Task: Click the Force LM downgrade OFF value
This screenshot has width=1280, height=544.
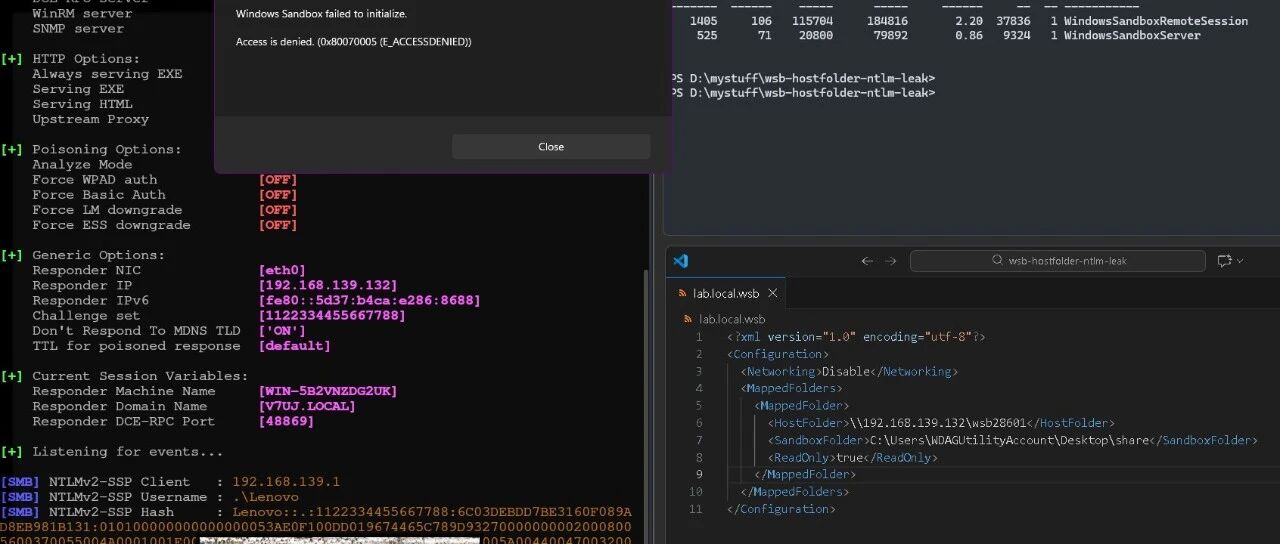Action: 278,210
